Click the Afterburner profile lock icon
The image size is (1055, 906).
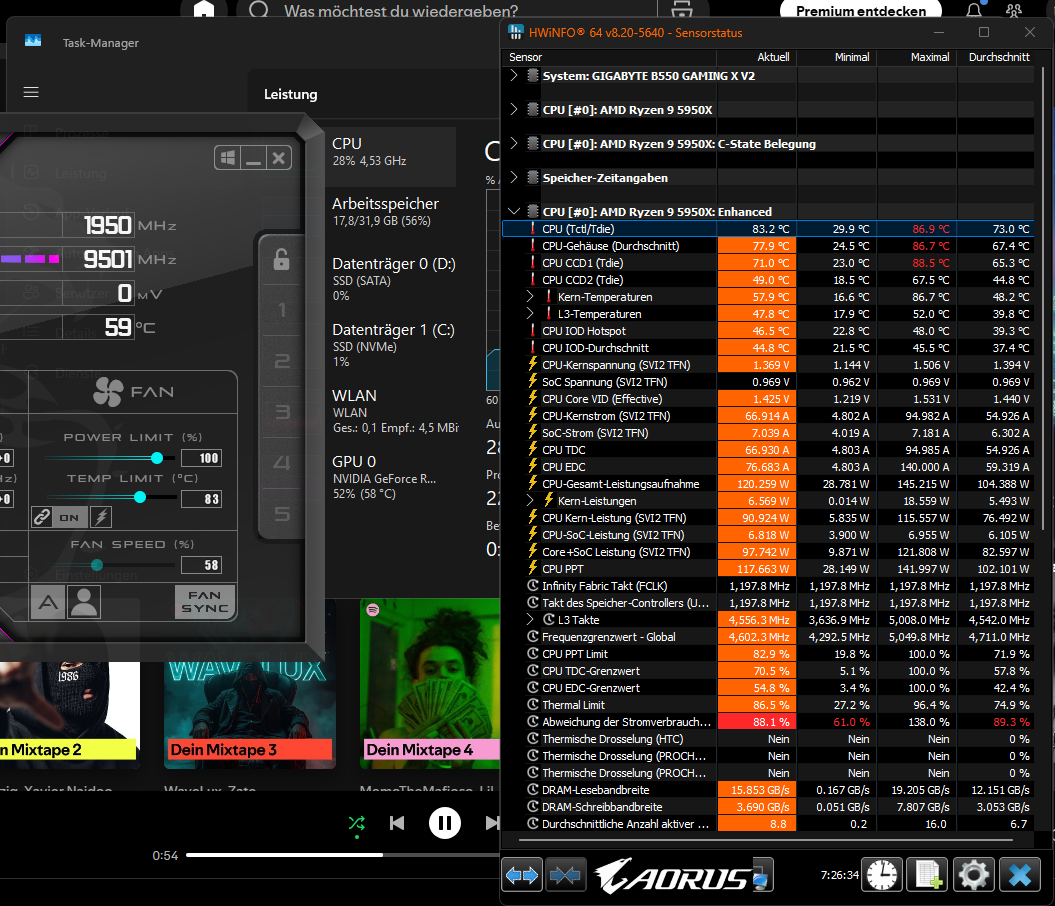[281, 260]
